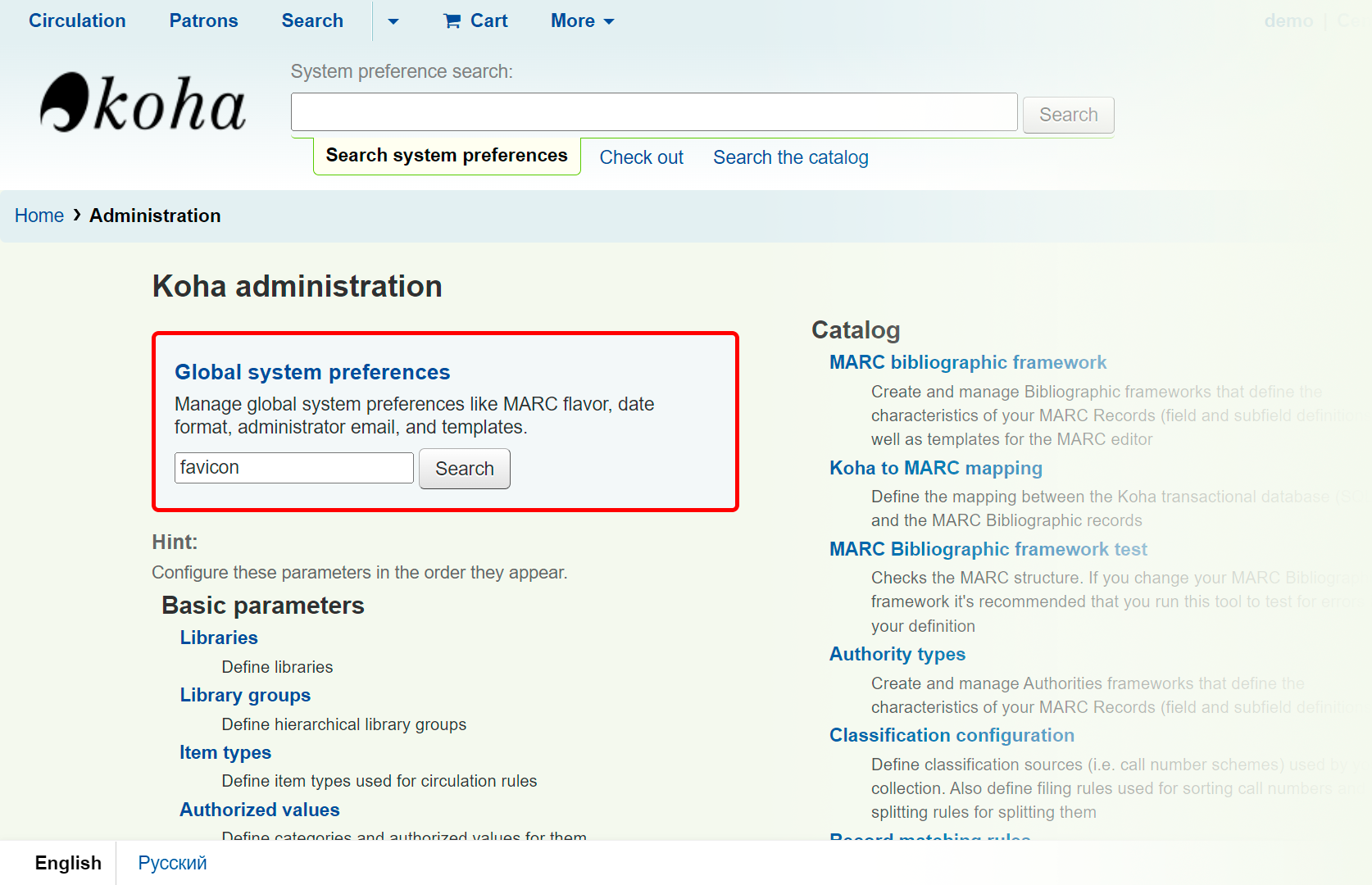
Task: Click Search button beside favicon field
Action: 464,469
